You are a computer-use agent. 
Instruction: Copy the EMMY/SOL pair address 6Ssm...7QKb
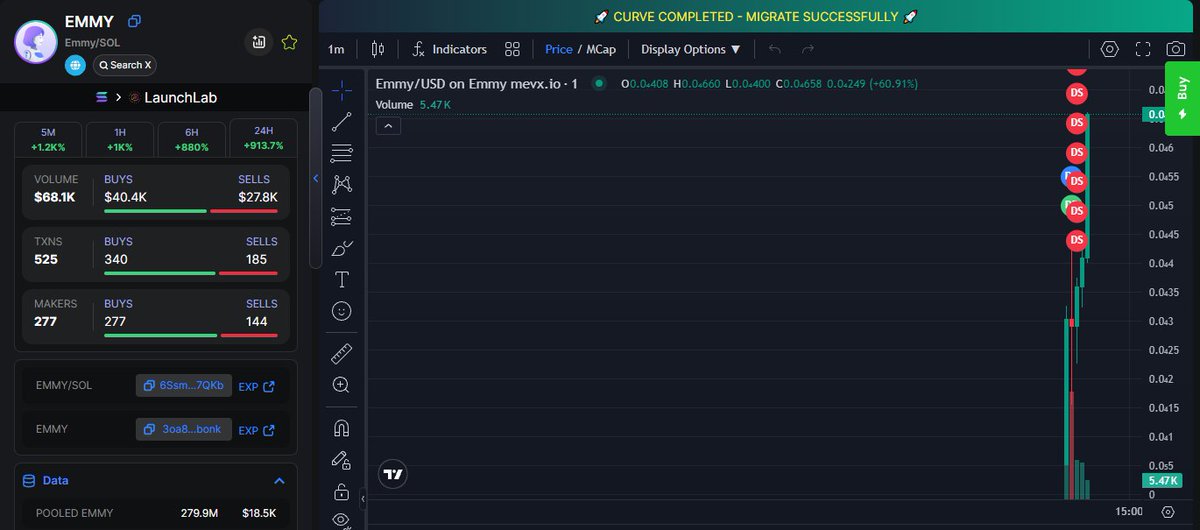point(184,386)
